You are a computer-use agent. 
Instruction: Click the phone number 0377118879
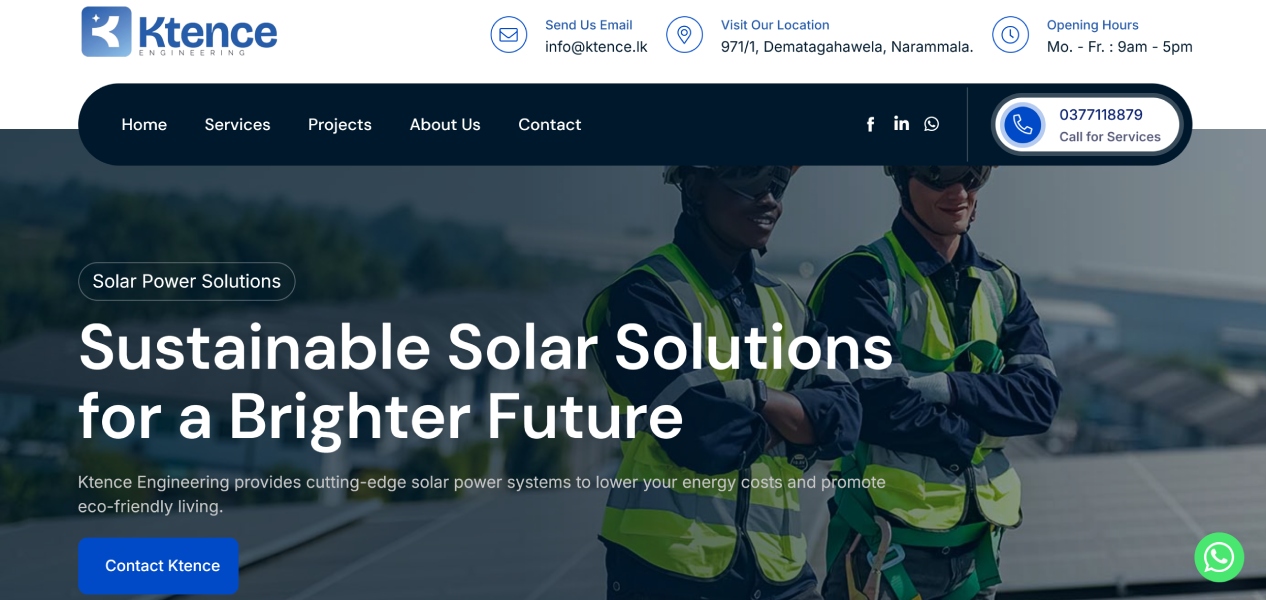1101,115
